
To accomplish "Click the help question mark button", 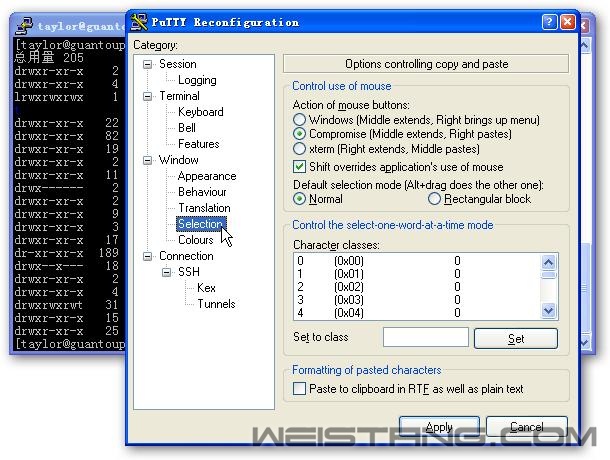I will [549, 22].
